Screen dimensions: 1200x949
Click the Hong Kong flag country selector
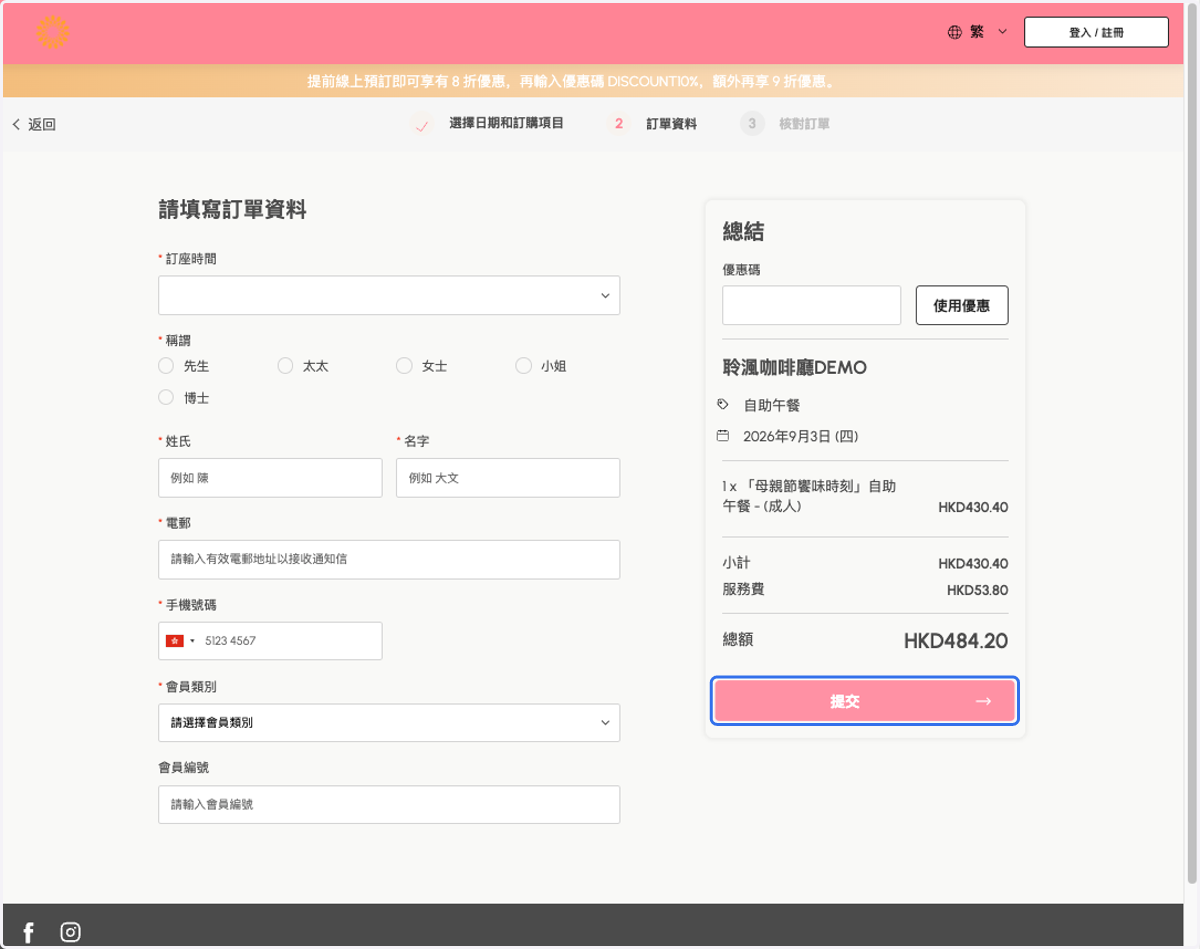[x=180, y=641]
